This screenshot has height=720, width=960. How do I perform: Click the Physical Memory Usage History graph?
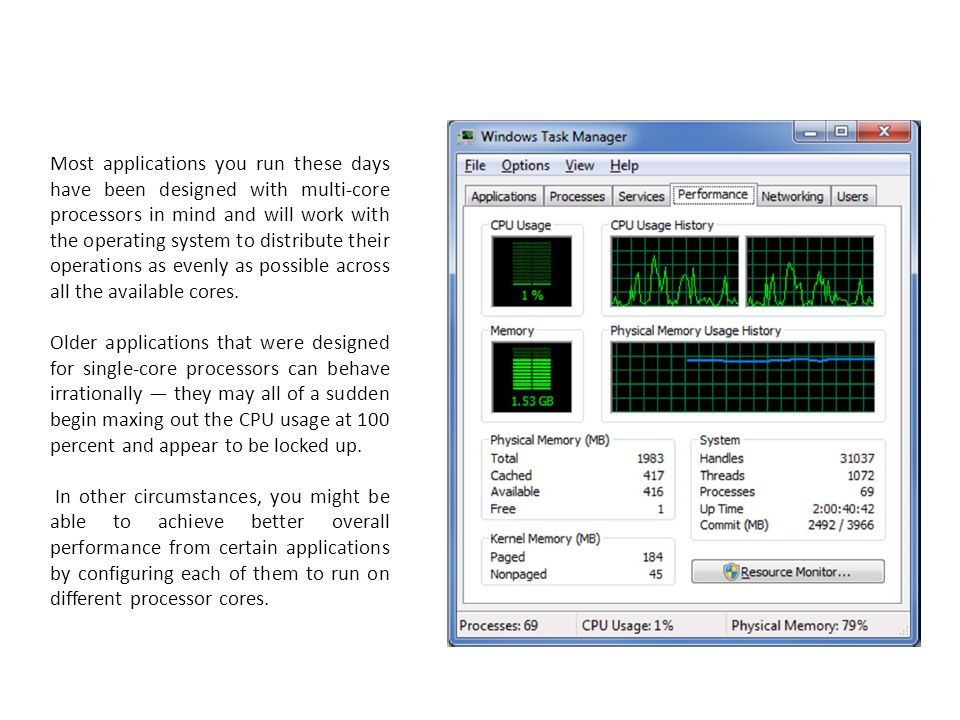click(x=743, y=377)
